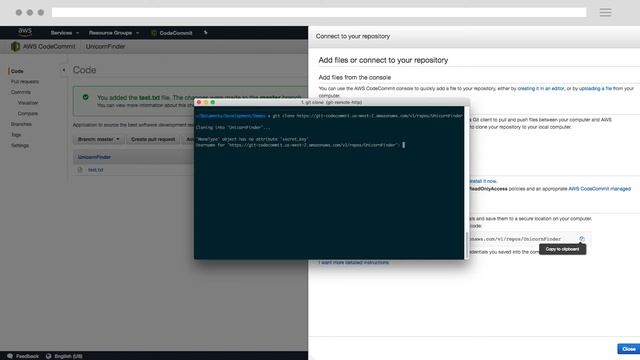Screen dimensions: 640x360
Task: Collapse the sidebar with the arrow toggle
Action: pyautogui.click(x=64, y=70)
